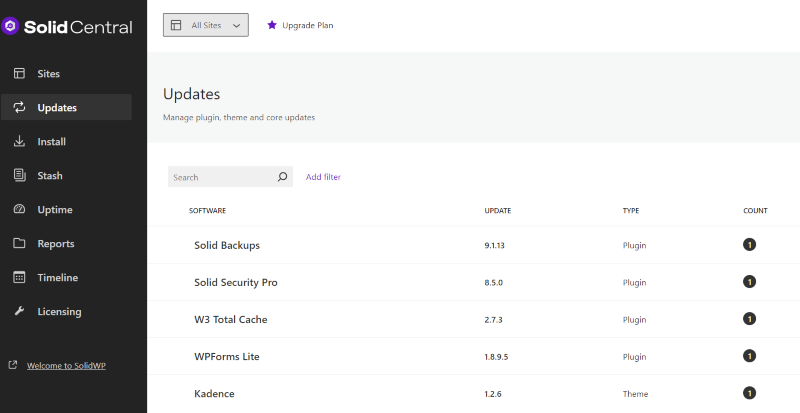
Task: Click the Plugin type of WPForms Lite
Action: 634,357
